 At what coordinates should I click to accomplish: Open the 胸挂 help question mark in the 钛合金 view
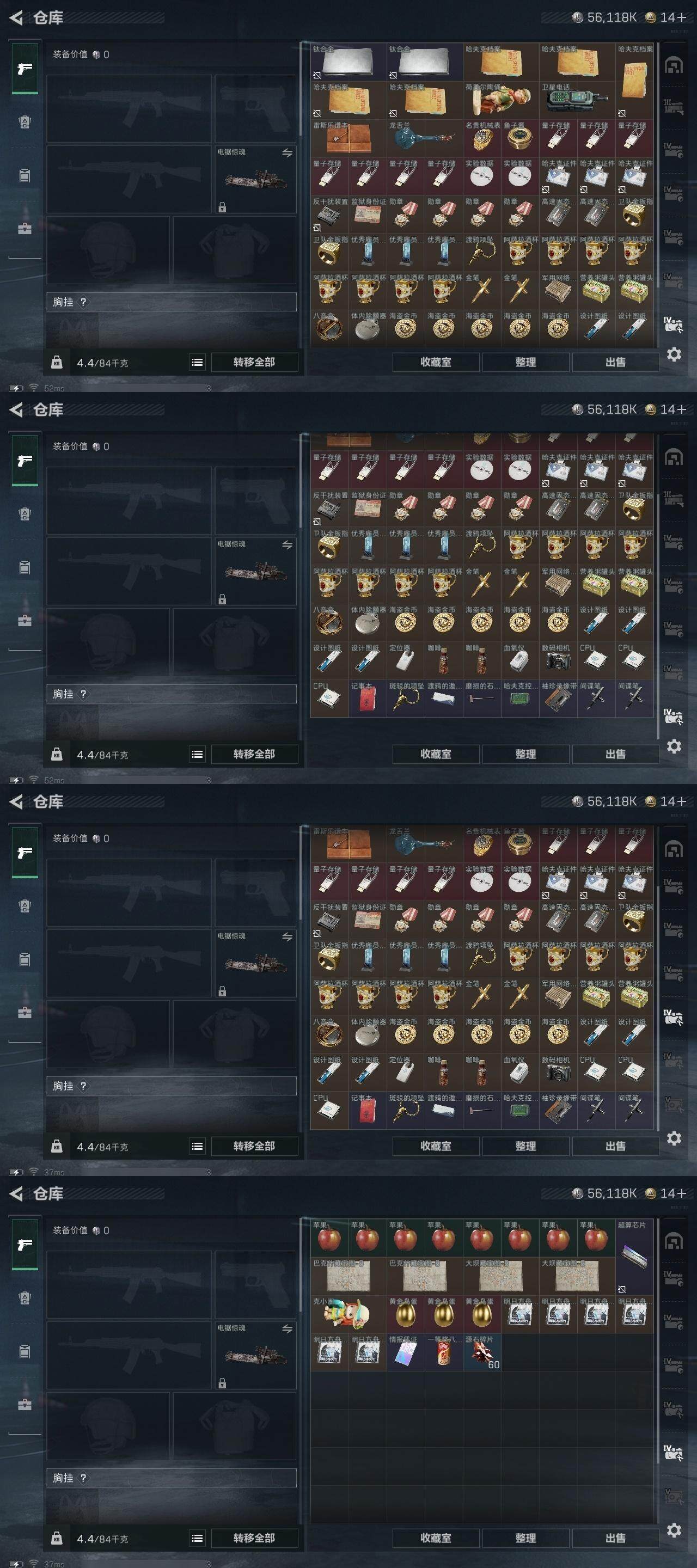[83, 302]
